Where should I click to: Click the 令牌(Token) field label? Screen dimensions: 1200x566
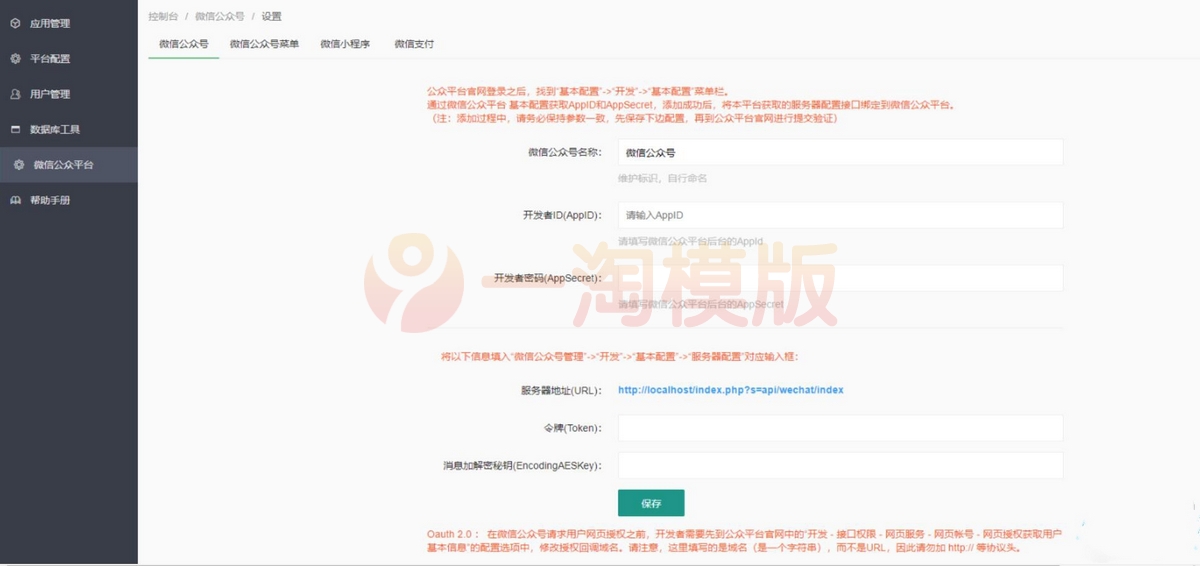tap(572, 428)
